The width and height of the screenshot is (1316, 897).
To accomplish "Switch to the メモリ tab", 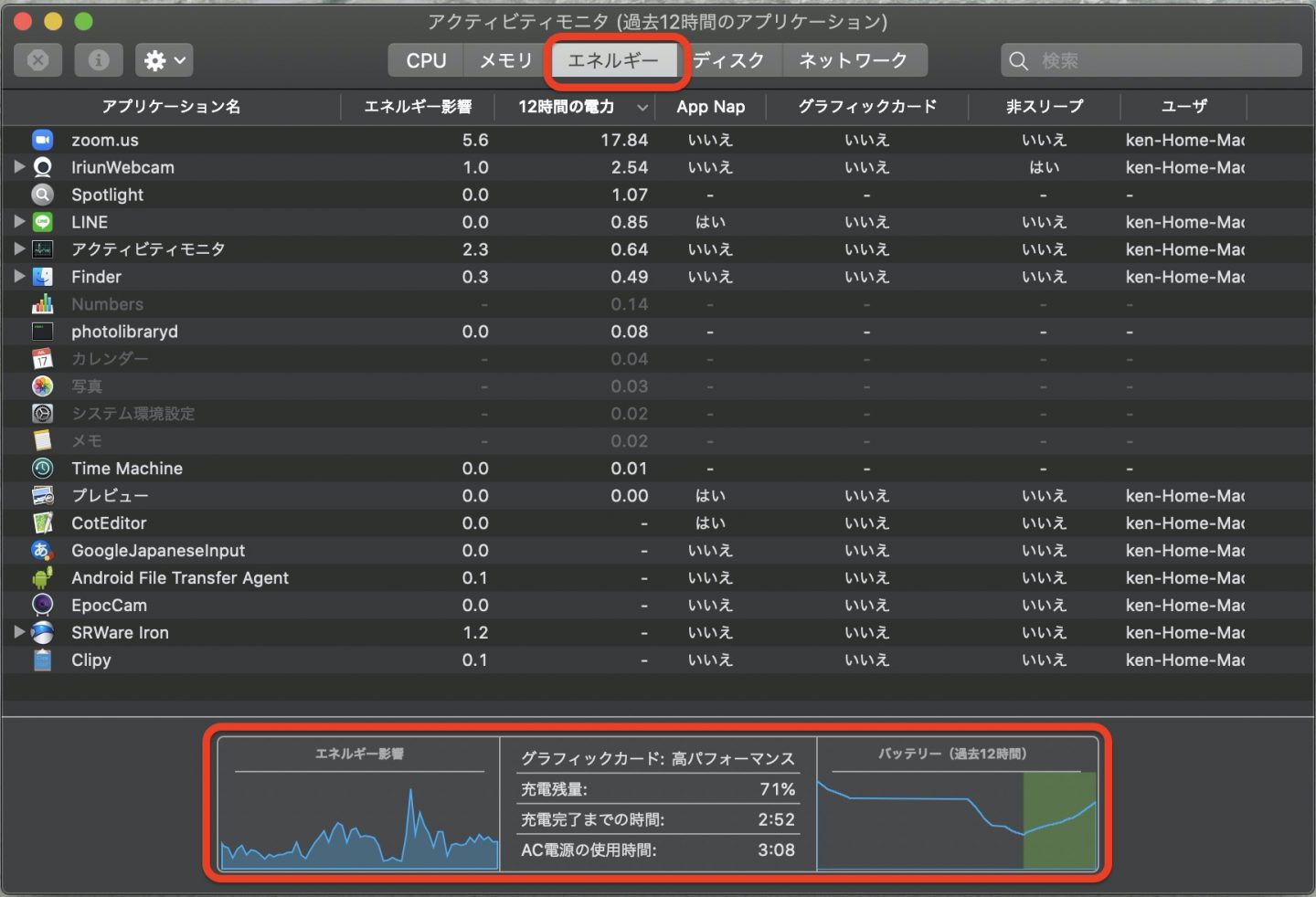I will point(506,60).
